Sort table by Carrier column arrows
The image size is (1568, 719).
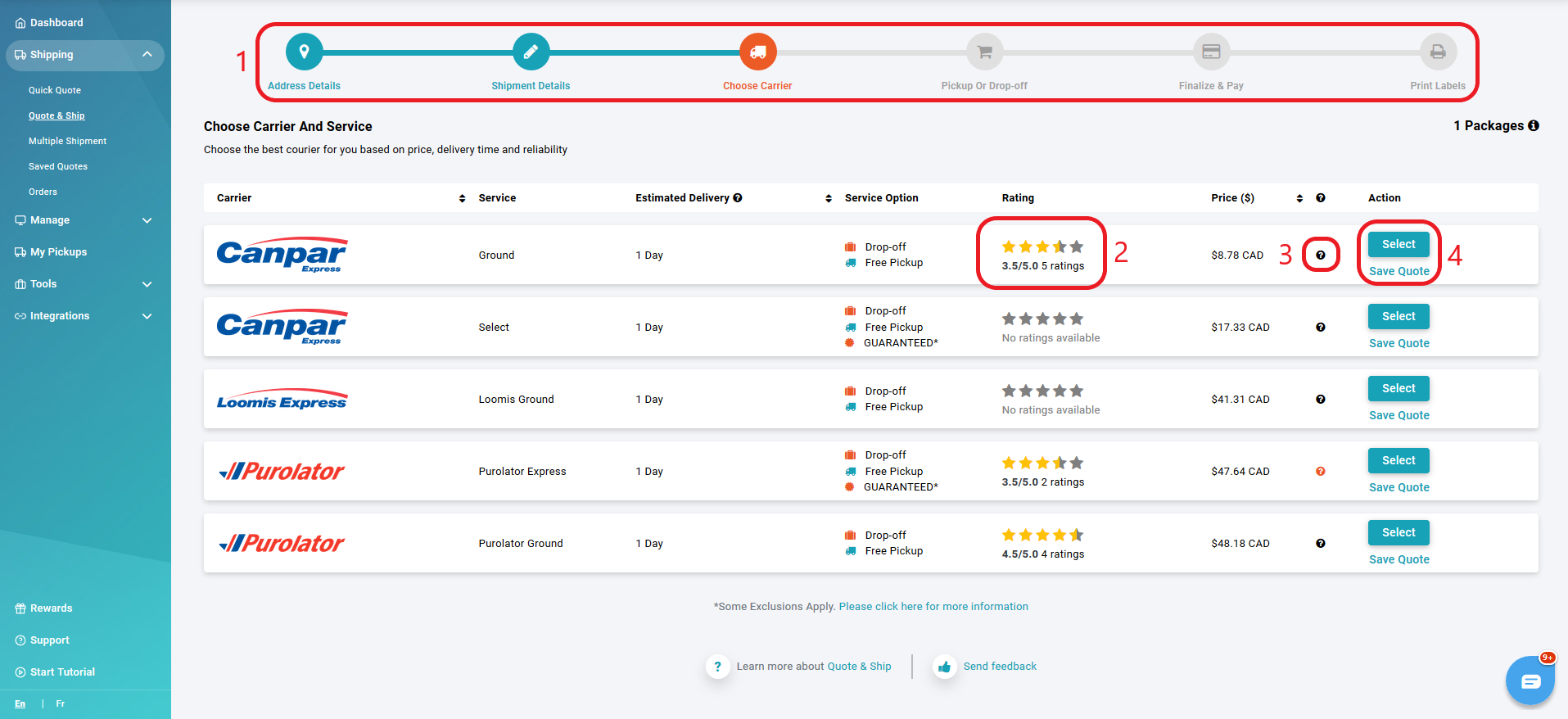pos(462,198)
